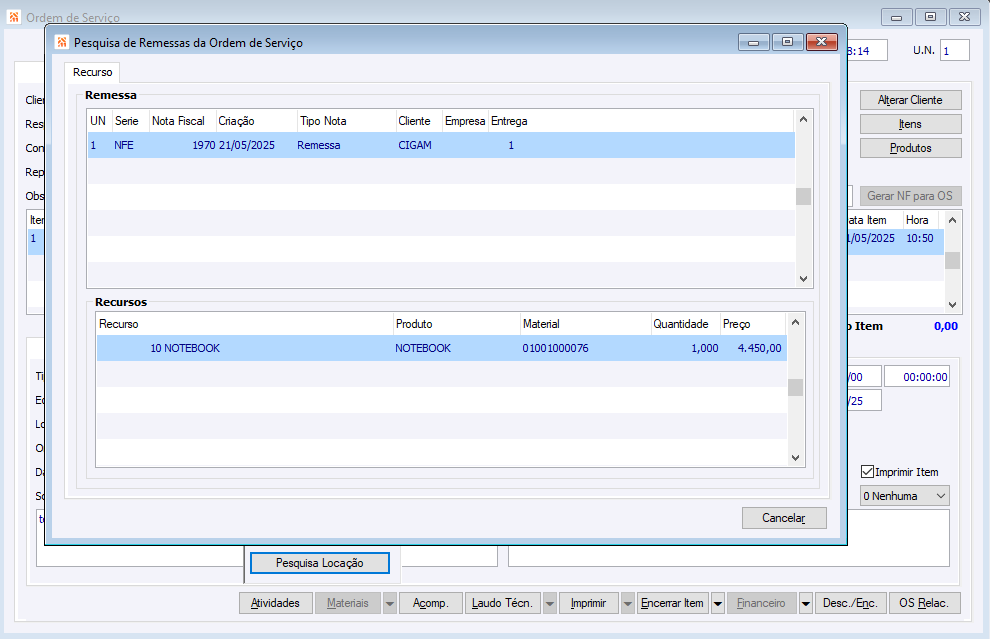This screenshot has height=639, width=990.
Task: Click the CIGAM client cell
Action: pyautogui.click(x=415, y=145)
